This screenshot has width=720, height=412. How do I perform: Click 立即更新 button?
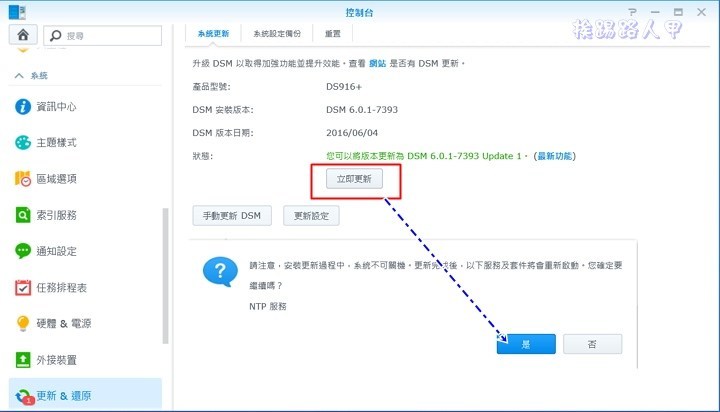(x=354, y=179)
